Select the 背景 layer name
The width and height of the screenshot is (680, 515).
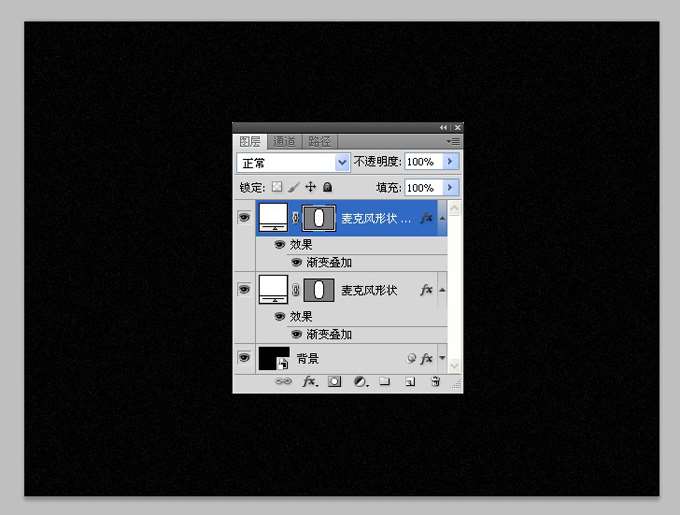point(307,359)
